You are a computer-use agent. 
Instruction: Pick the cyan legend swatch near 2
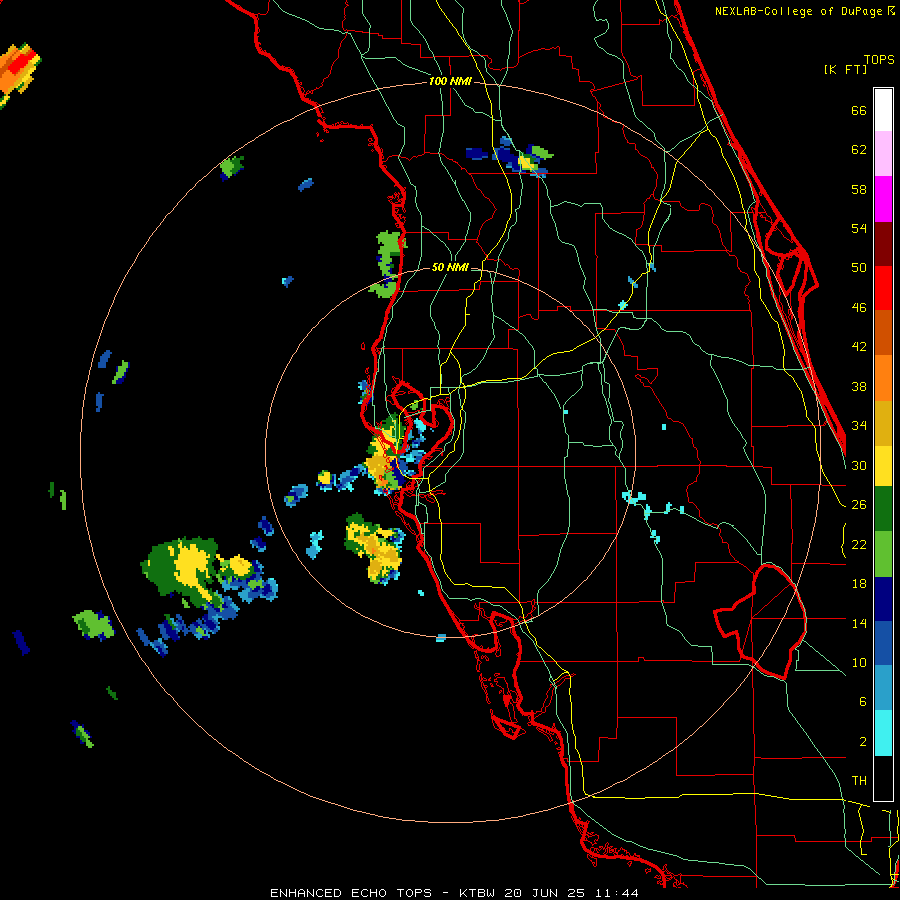coord(883,733)
